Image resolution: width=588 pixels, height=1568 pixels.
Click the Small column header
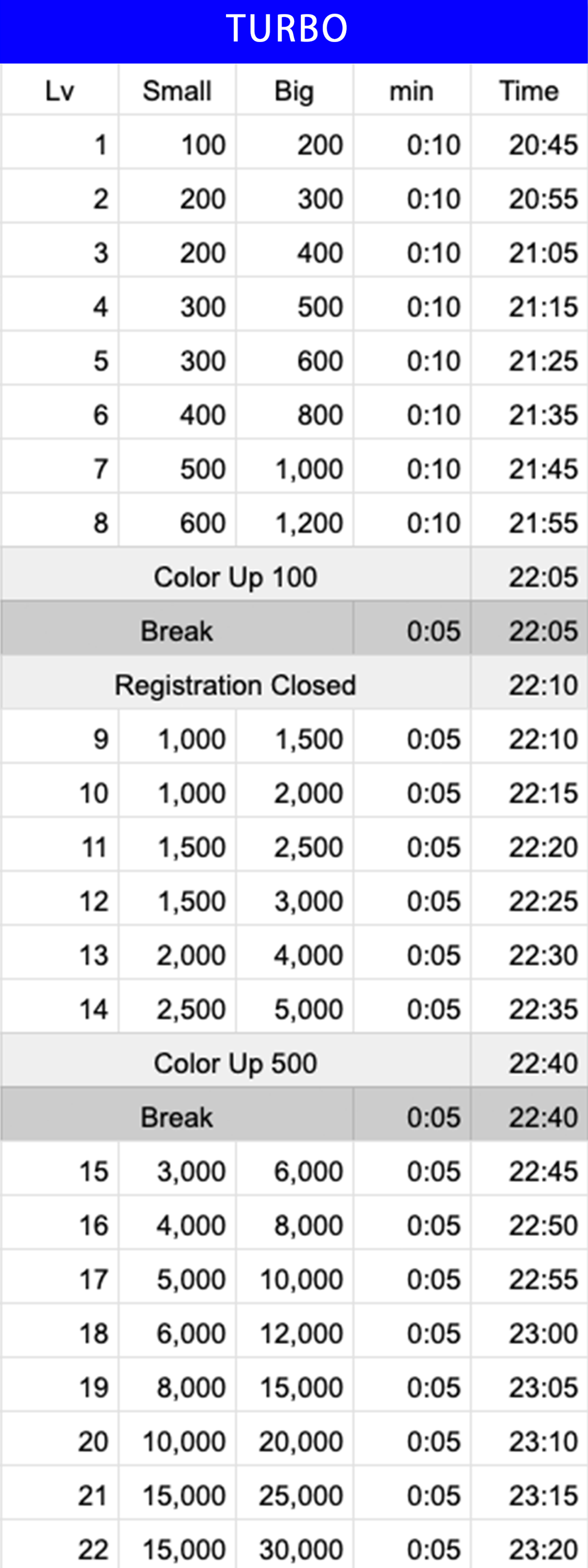click(x=177, y=91)
